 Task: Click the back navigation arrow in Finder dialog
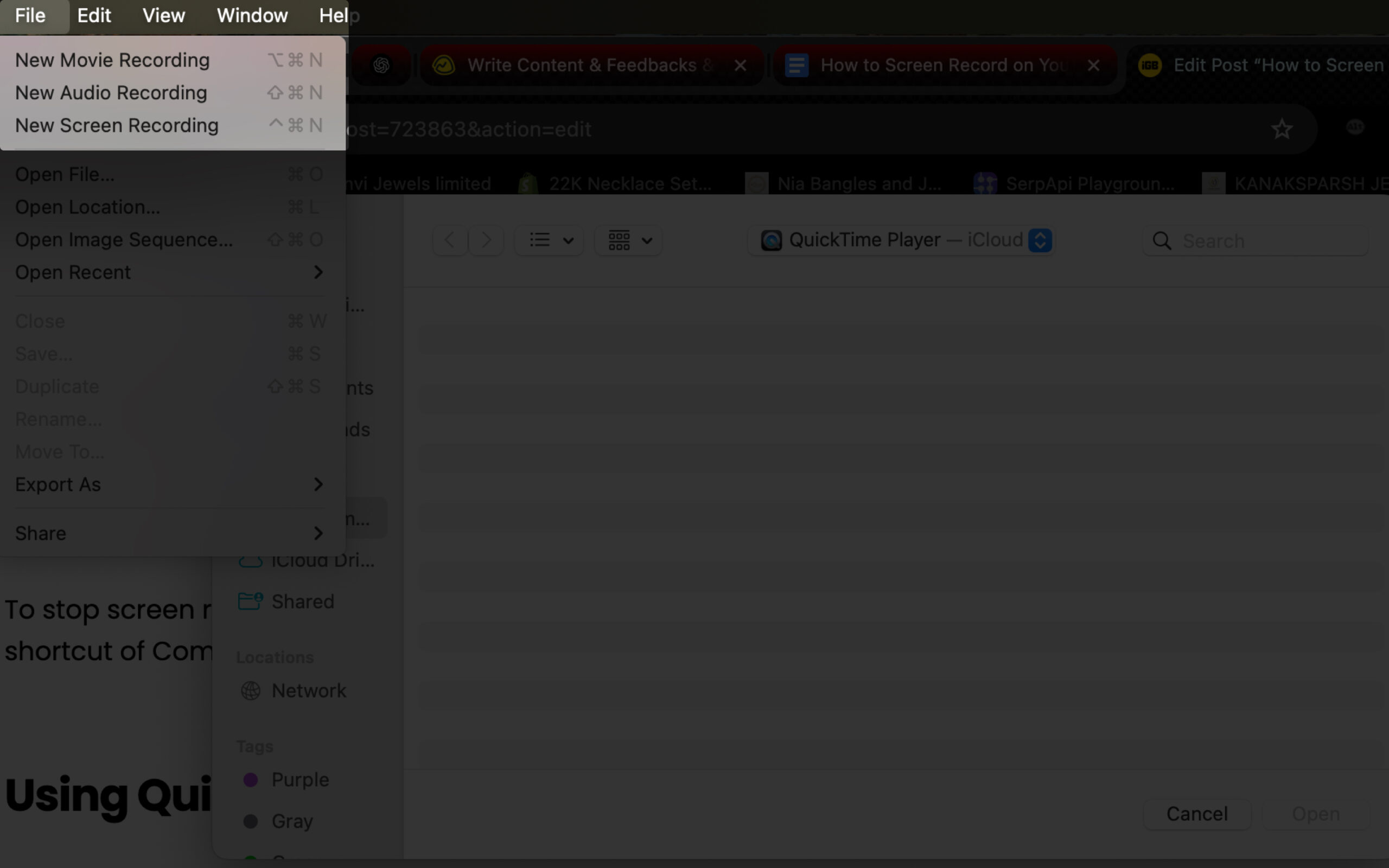click(449, 240)
